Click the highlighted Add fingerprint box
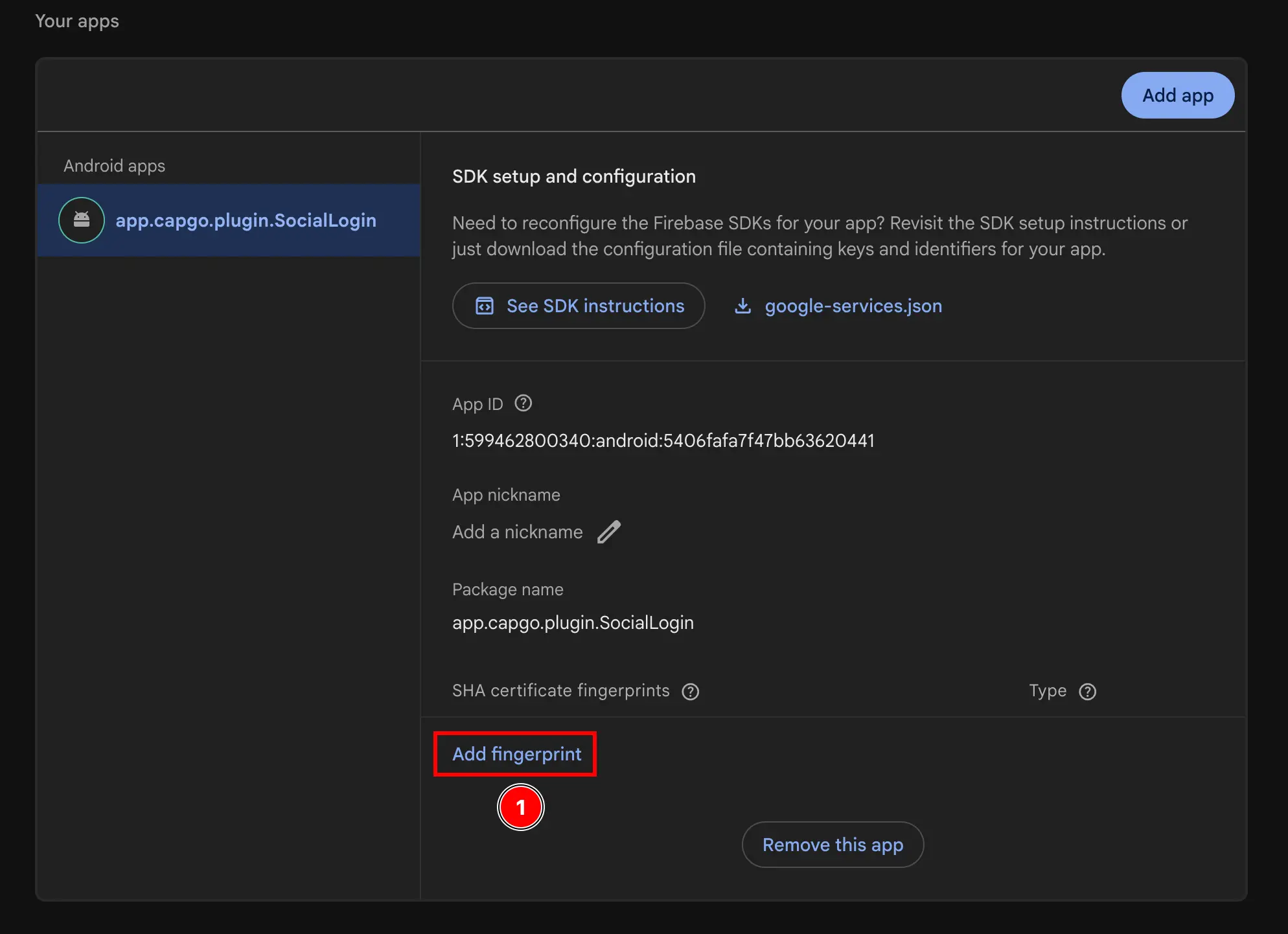Screen dimensions: 1288x934 pyautogui.click(x=516, y=753)
